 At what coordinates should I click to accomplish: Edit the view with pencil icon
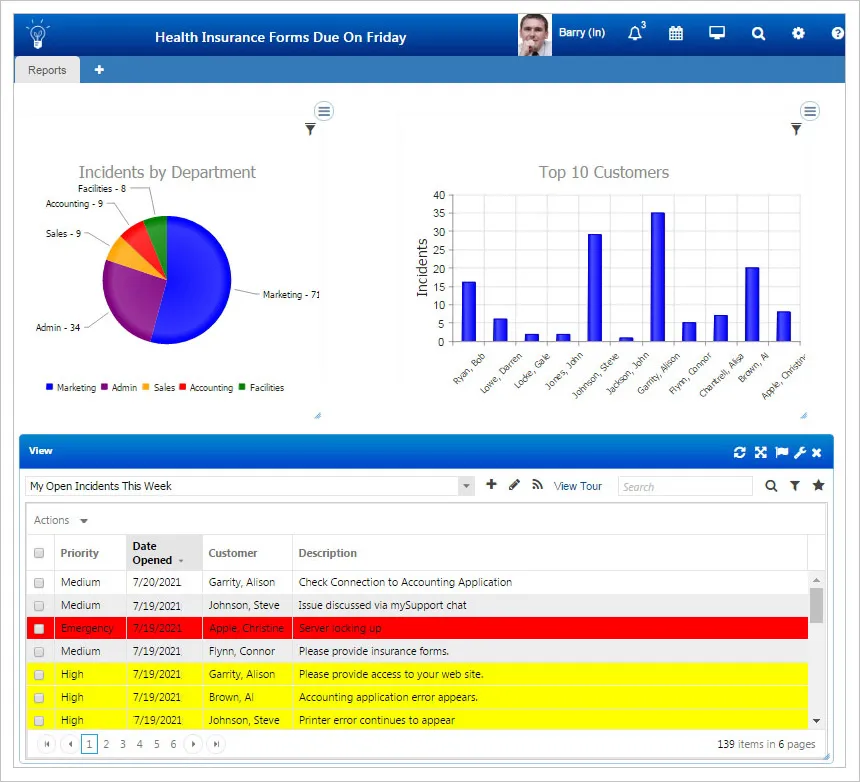(x=514, y=485)
